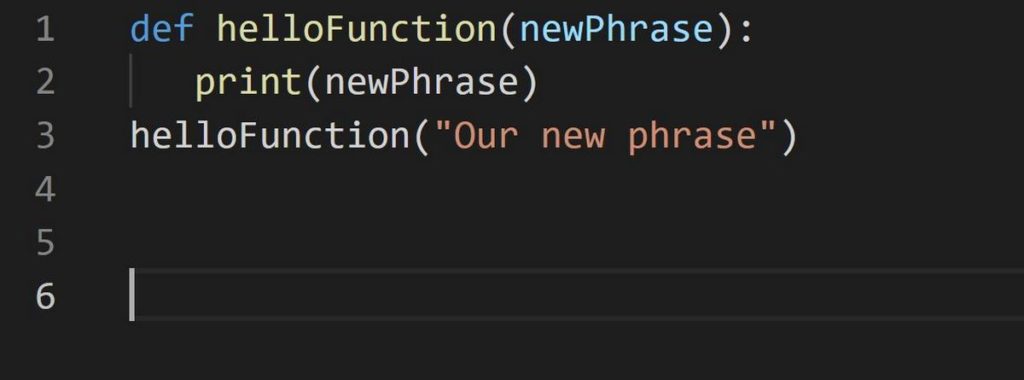Click the indentation guide on line 2
Screen dimensions: 1024x380
pyautogui.click(x=131, y=81)
